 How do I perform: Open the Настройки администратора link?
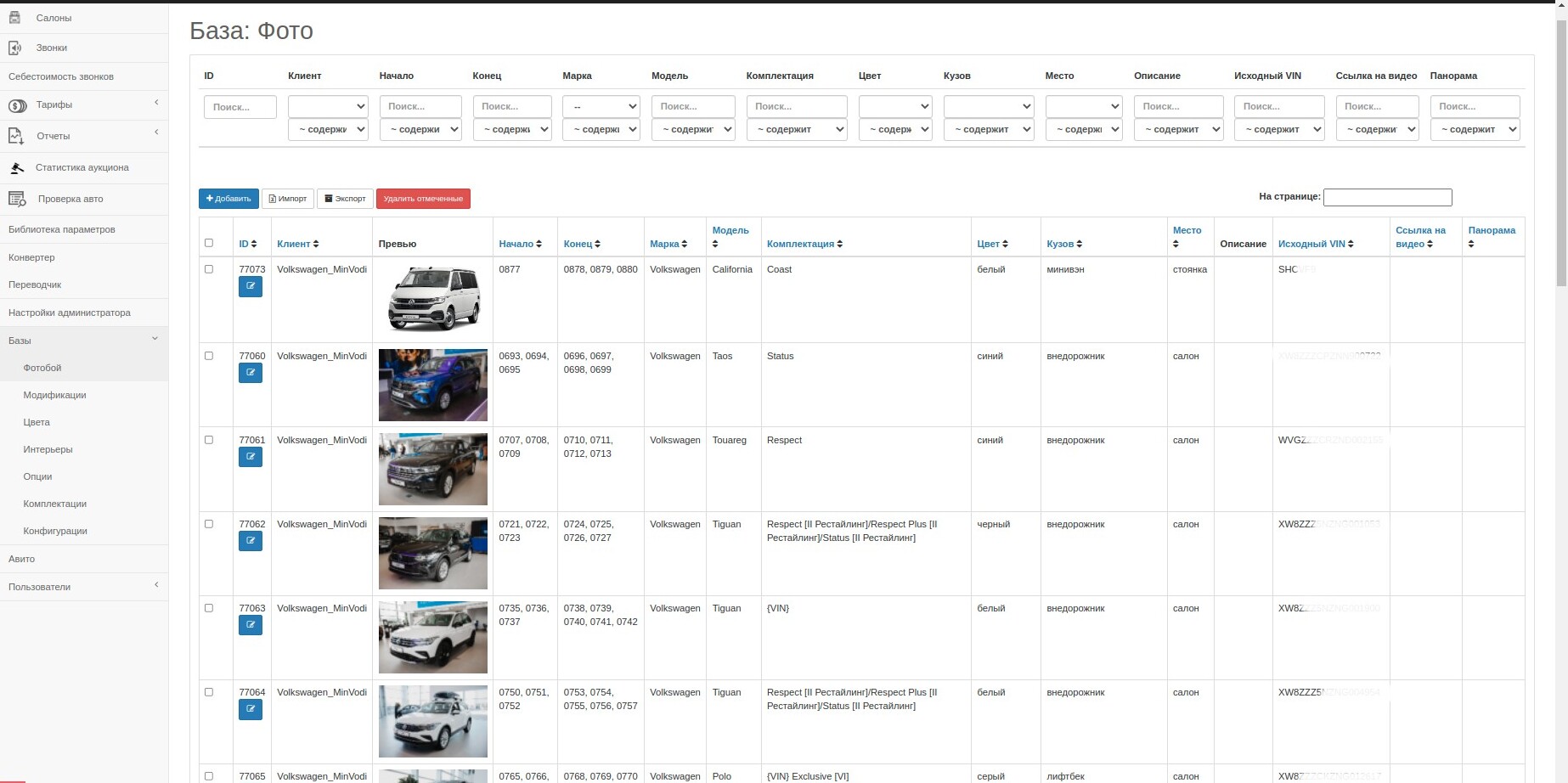(x=70, y=313)
